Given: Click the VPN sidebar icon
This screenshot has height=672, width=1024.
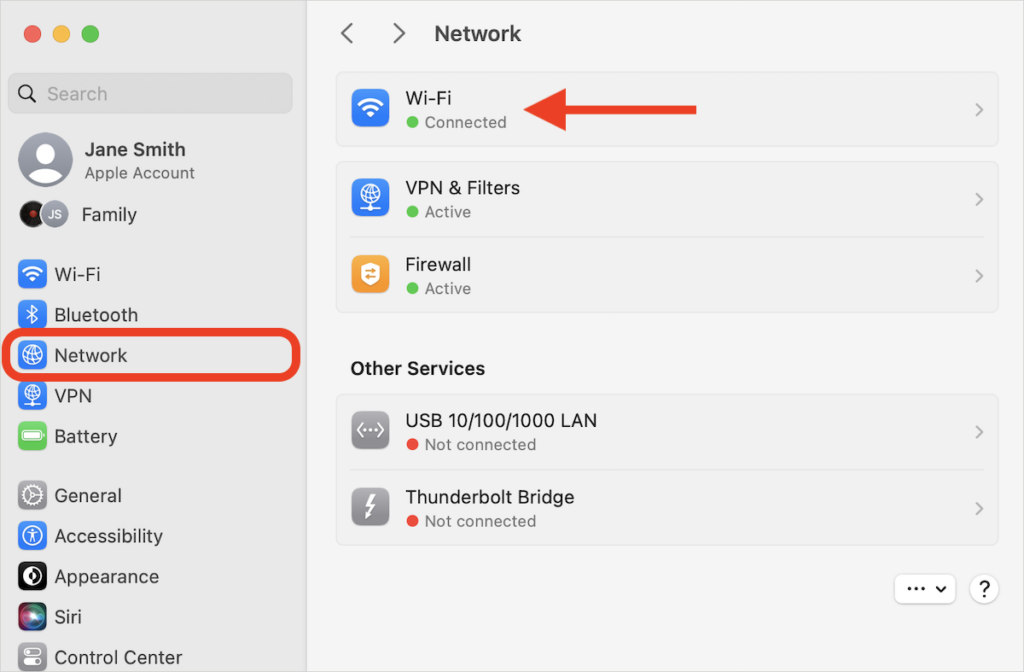Looking at the screenshot, I should click(x=31, y=395).
